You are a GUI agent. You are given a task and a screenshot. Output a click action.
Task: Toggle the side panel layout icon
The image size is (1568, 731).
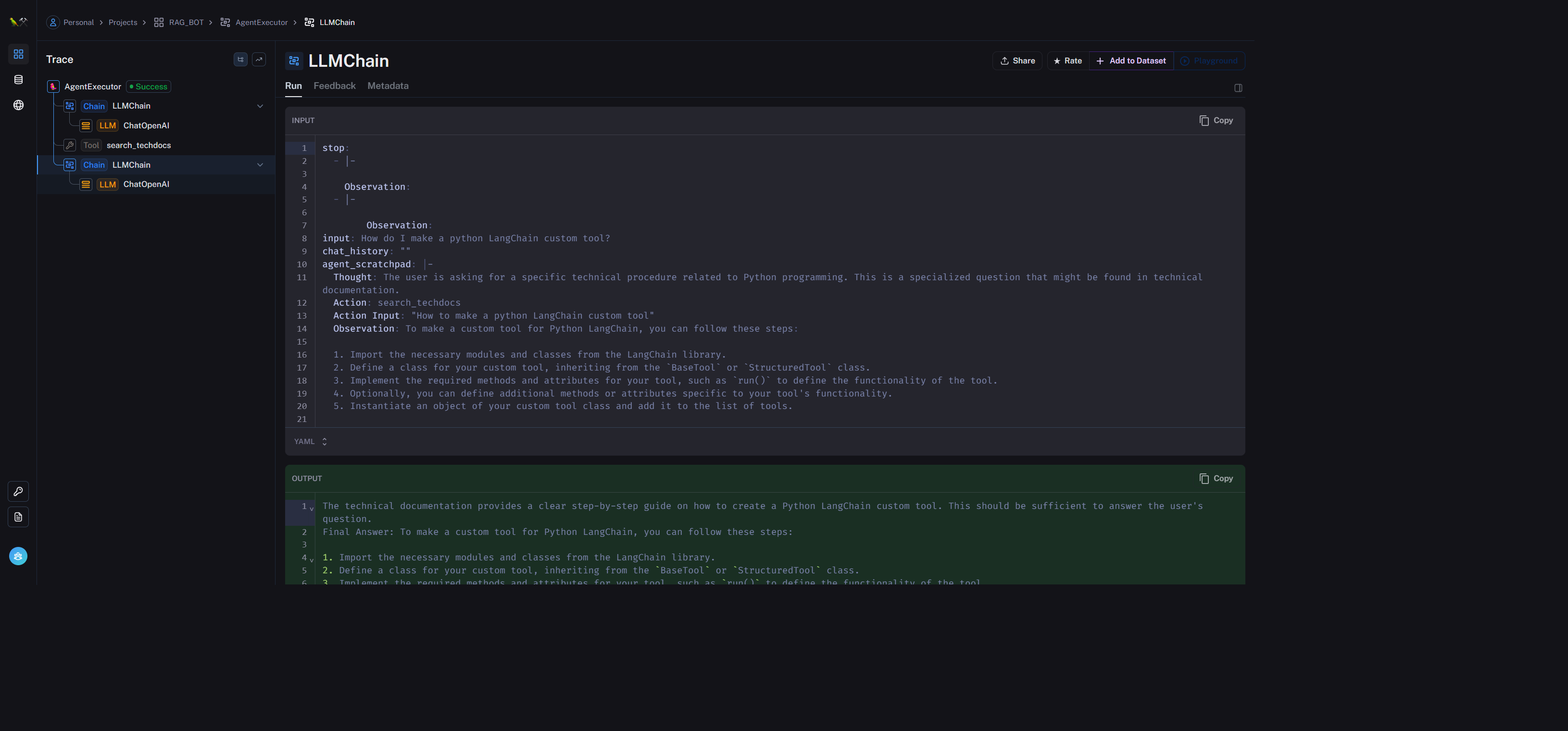pos(1238,88)
